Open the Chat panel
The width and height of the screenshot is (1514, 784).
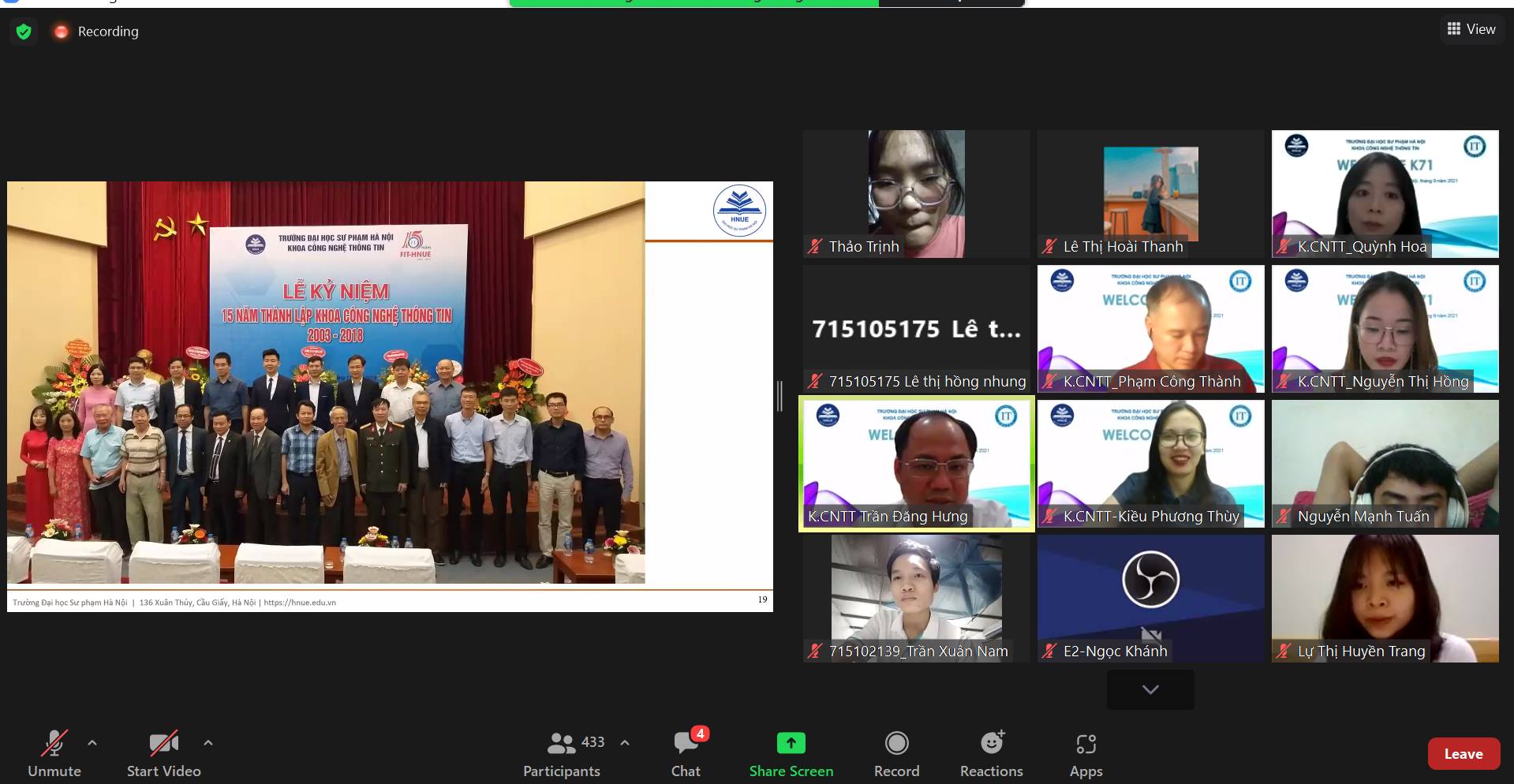pyautogui.click(x=686, y=753)
